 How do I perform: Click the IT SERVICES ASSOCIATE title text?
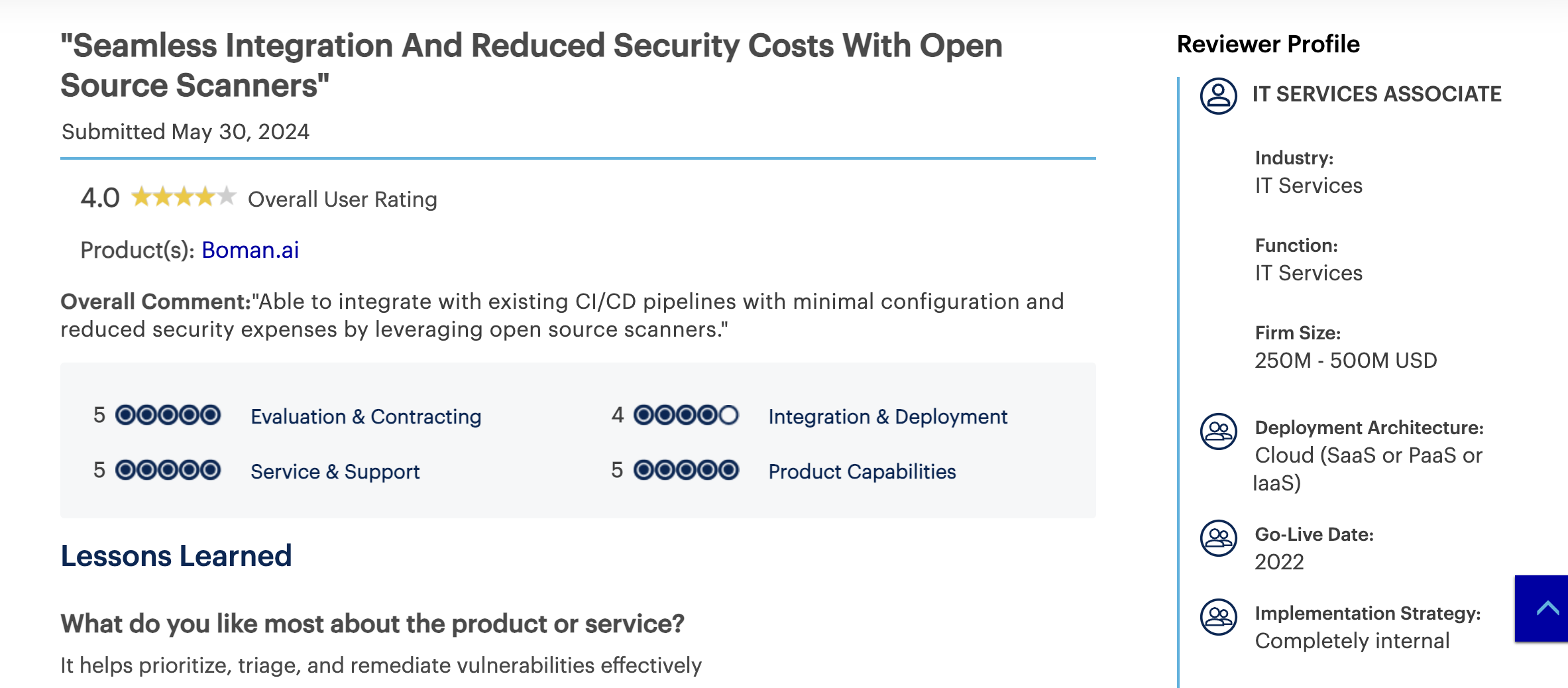pyautogui.click(x=1377, y=94)
